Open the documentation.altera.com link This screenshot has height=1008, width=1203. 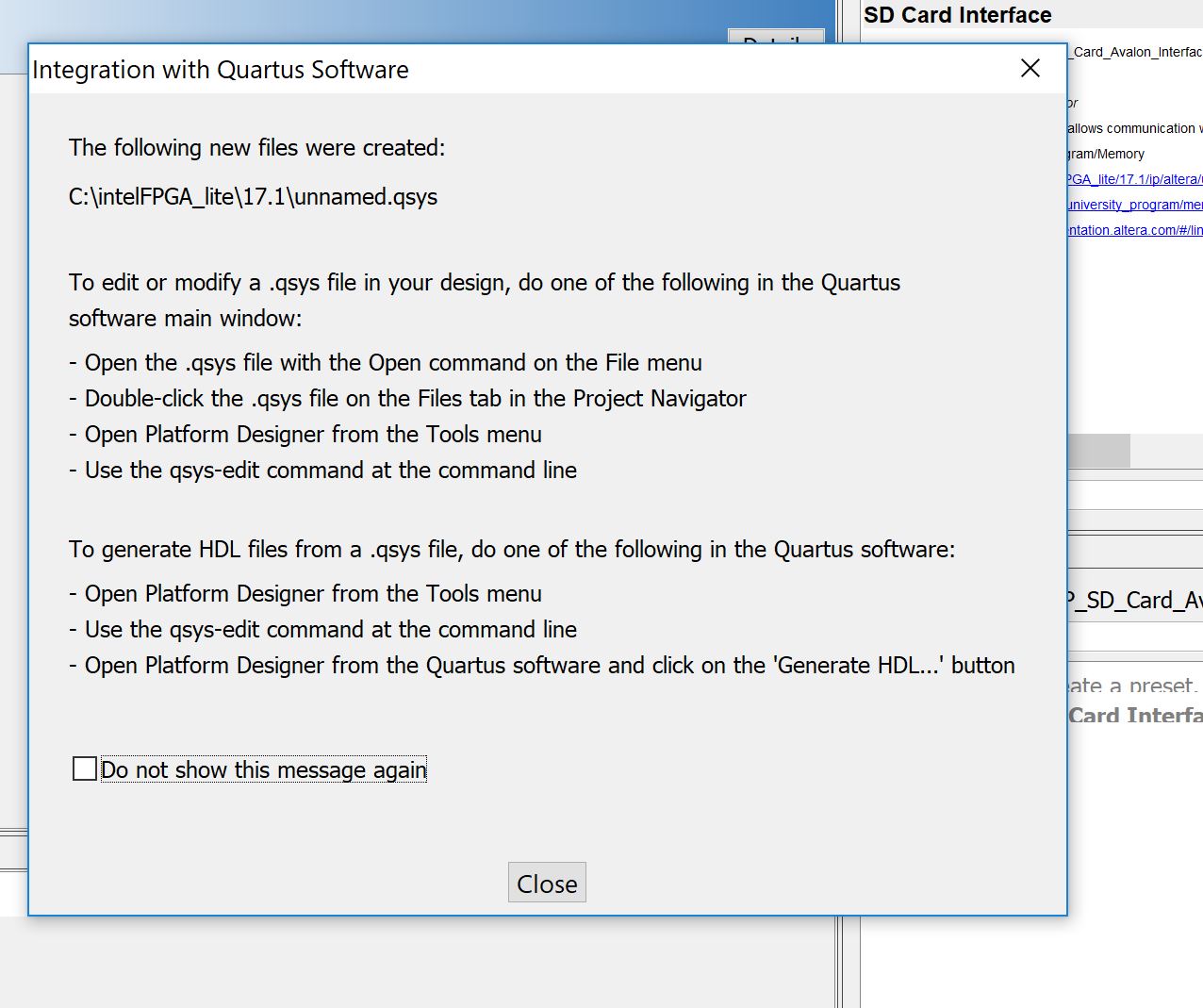tap(1134, 230)
